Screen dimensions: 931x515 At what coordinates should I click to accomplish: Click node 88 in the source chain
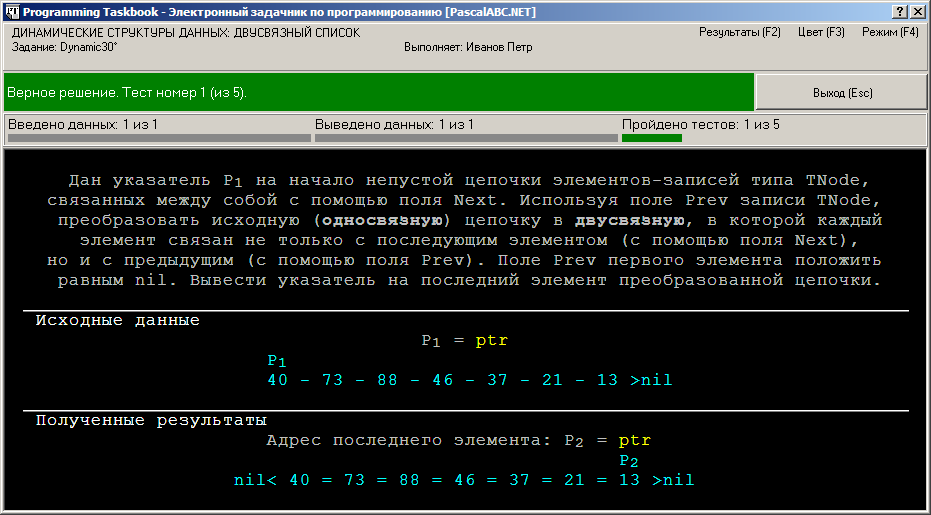[387, 380]
